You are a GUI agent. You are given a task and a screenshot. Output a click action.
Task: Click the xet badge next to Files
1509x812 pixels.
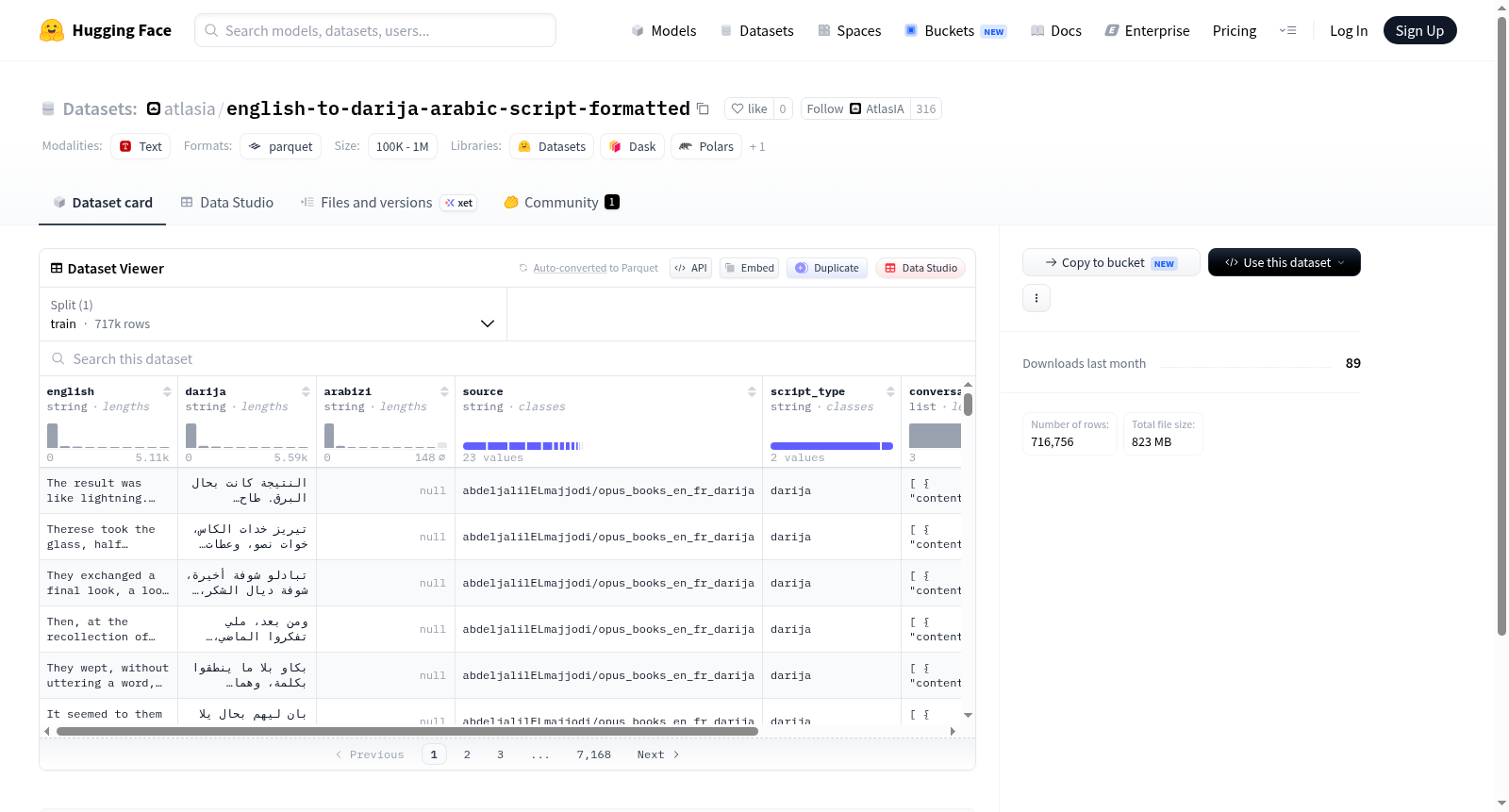pos(459,203)
